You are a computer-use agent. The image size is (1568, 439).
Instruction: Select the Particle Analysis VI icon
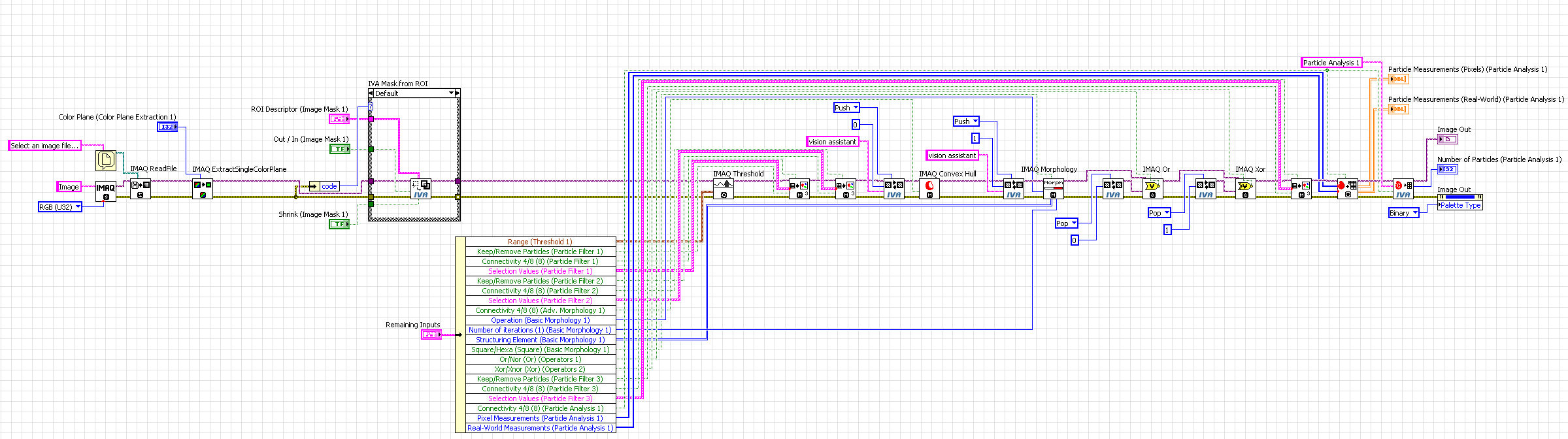(1347, 189)
